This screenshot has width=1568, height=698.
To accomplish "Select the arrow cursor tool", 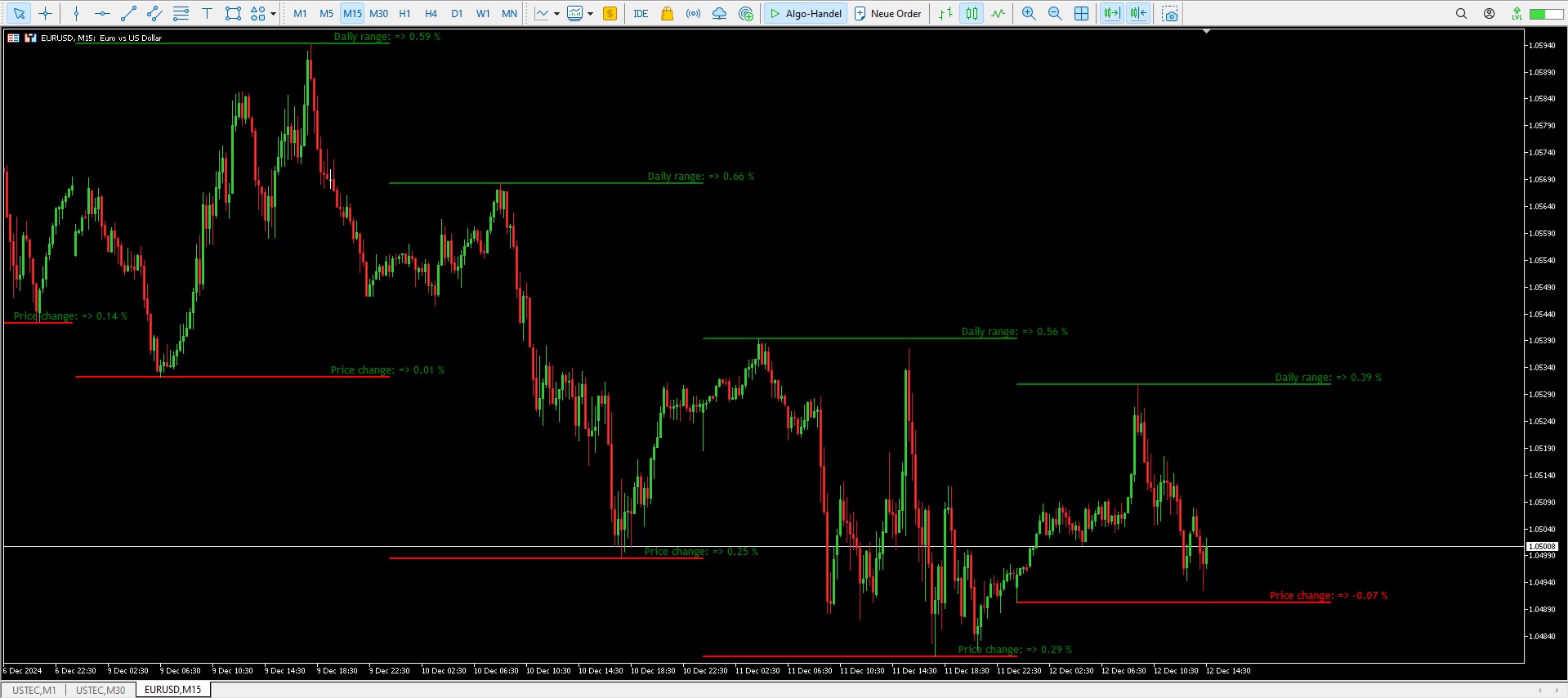I will pos(19,13).
